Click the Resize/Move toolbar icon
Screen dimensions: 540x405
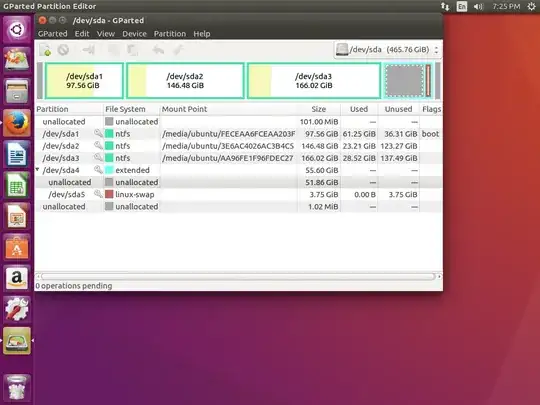click(x=89, y=50)
